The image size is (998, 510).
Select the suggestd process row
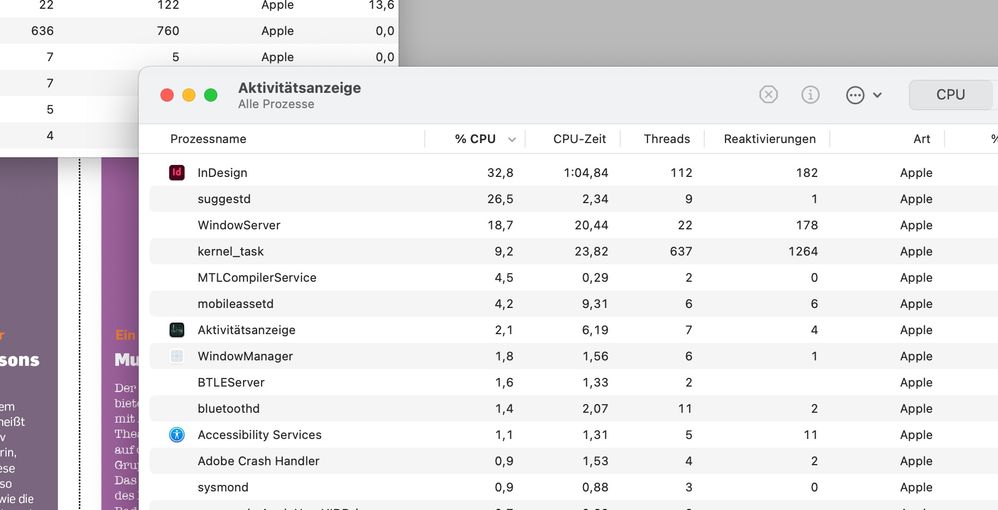[x=573, y=199]
